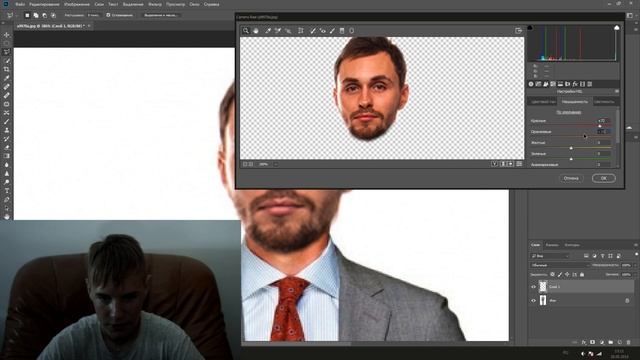The image size is (640, 360).
Task: Select the Adjustment Brush in Camera Raw
Action: [x=332, y=31]
